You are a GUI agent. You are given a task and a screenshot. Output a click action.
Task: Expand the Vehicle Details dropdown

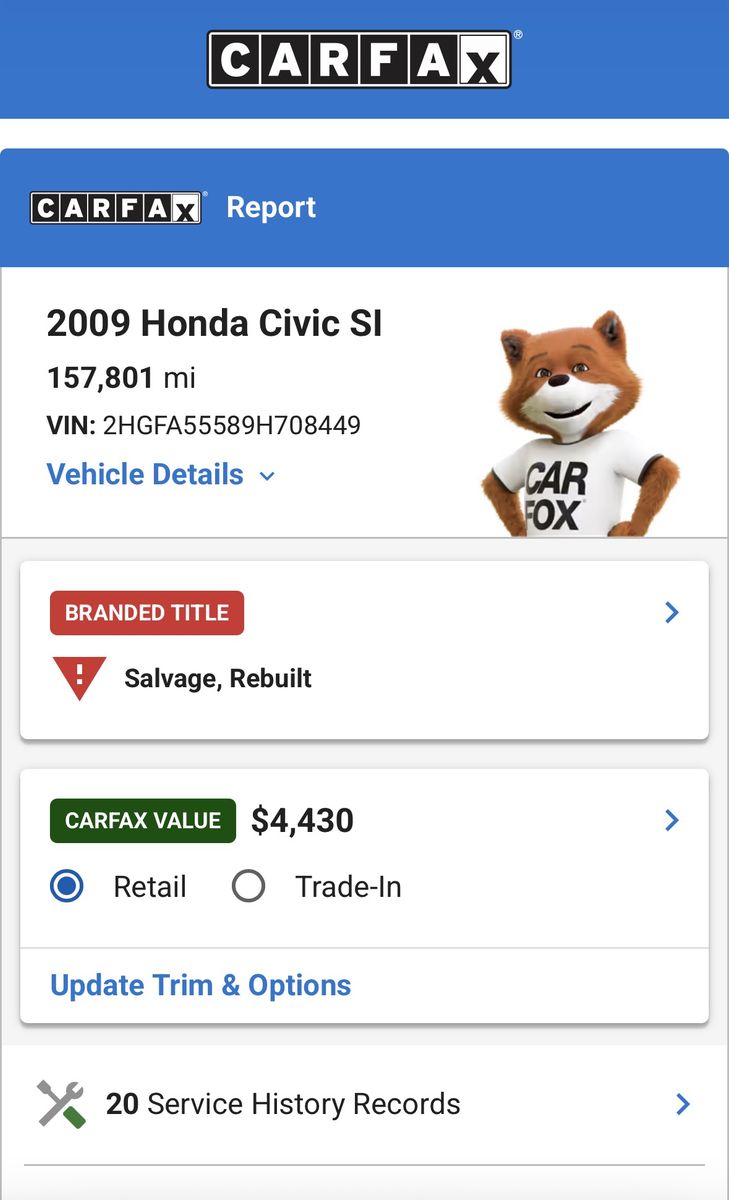click(x=161, y=474)
